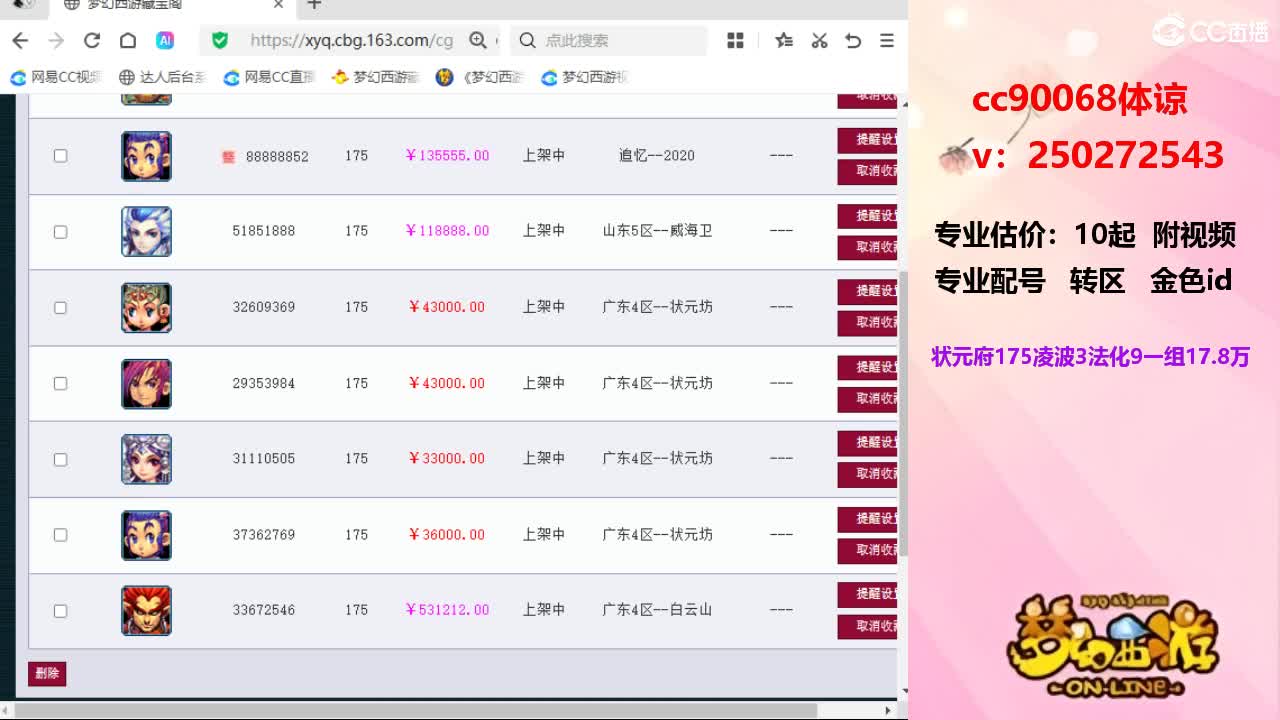
Task: Select the checkbox for ID 32609369
Action: 60,308
